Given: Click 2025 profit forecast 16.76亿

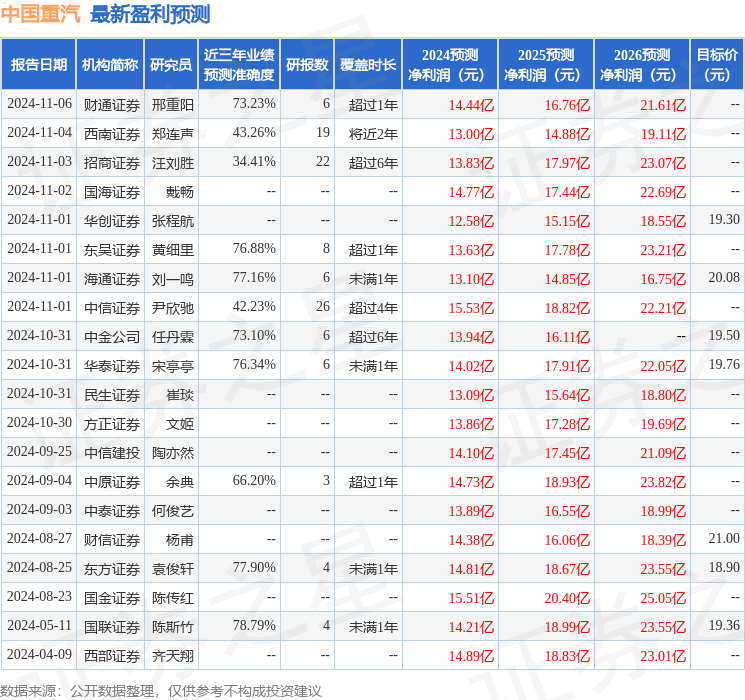Looking at the screenshot, I should (x=567, y=105).
